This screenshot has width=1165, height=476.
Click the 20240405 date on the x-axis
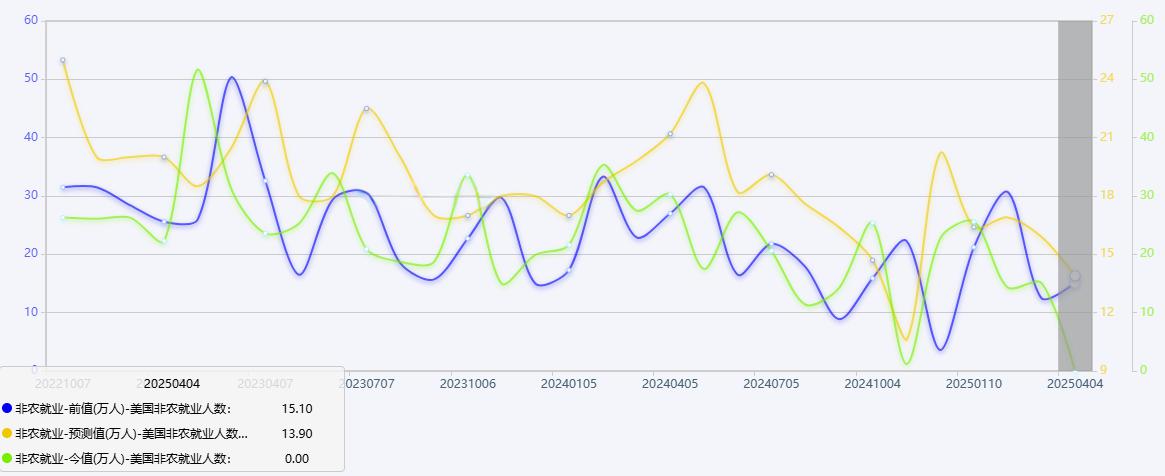pos(670,383)
